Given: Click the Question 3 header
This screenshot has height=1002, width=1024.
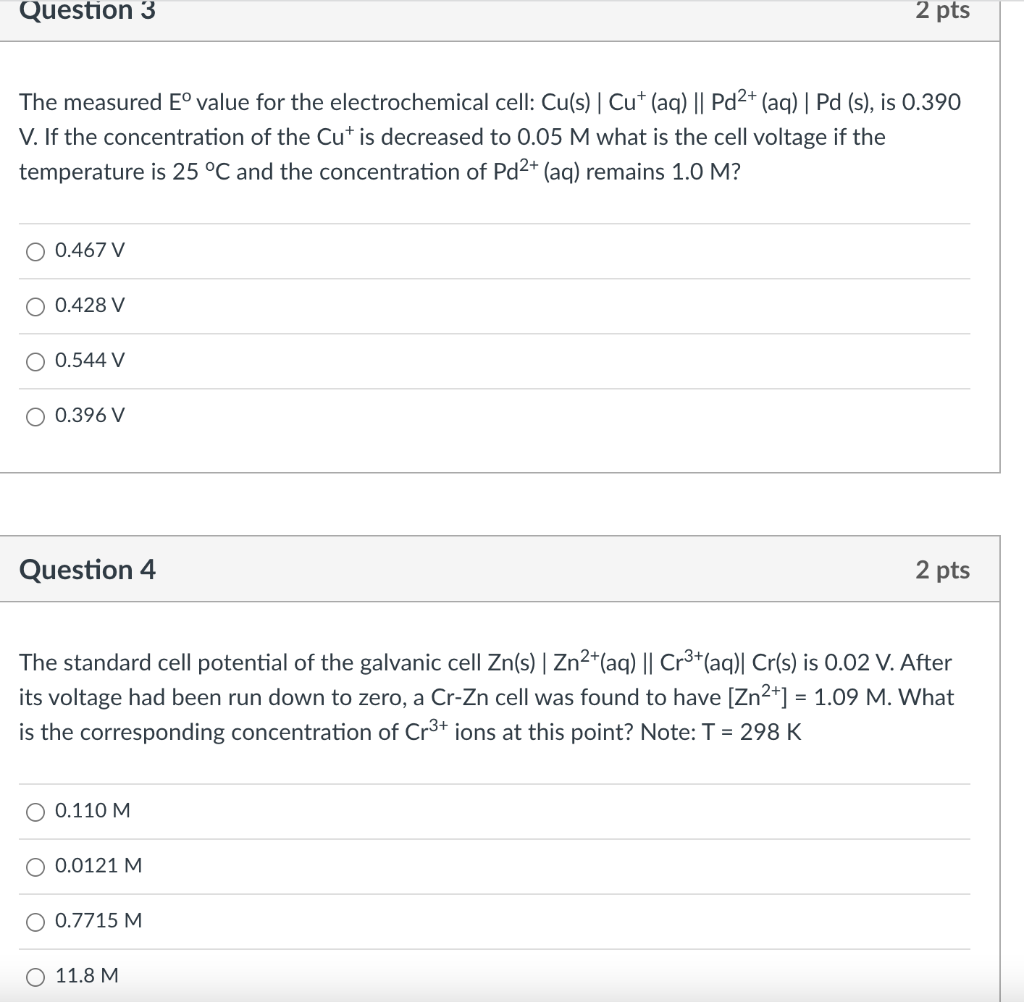Looking at the screenshot, I should point(85,12).
